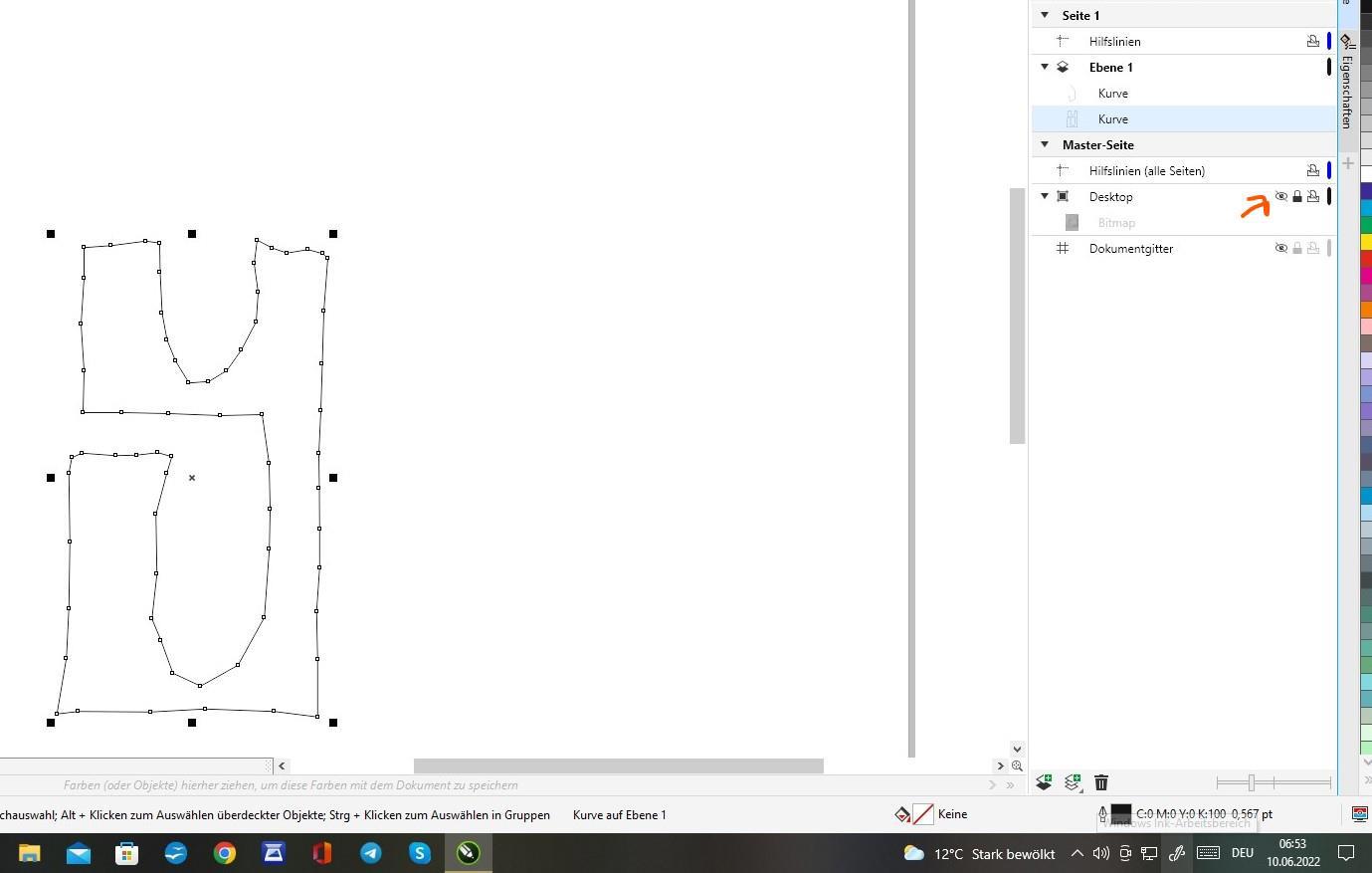Toggle the lock on Dokumentgitter
Screen dimensions: 1372x873
coord(1297,248)
